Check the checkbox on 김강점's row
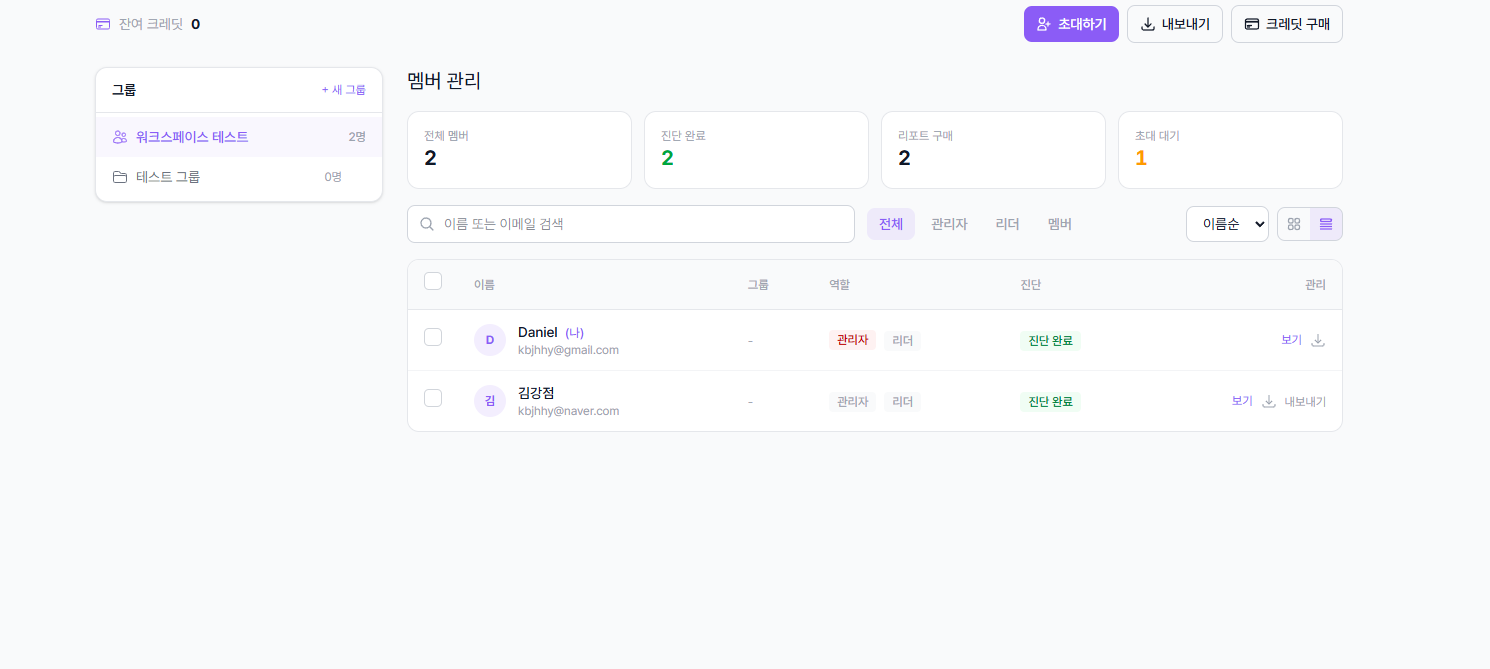Viewport: 1490px width, 669px height. tap(433, 398)
